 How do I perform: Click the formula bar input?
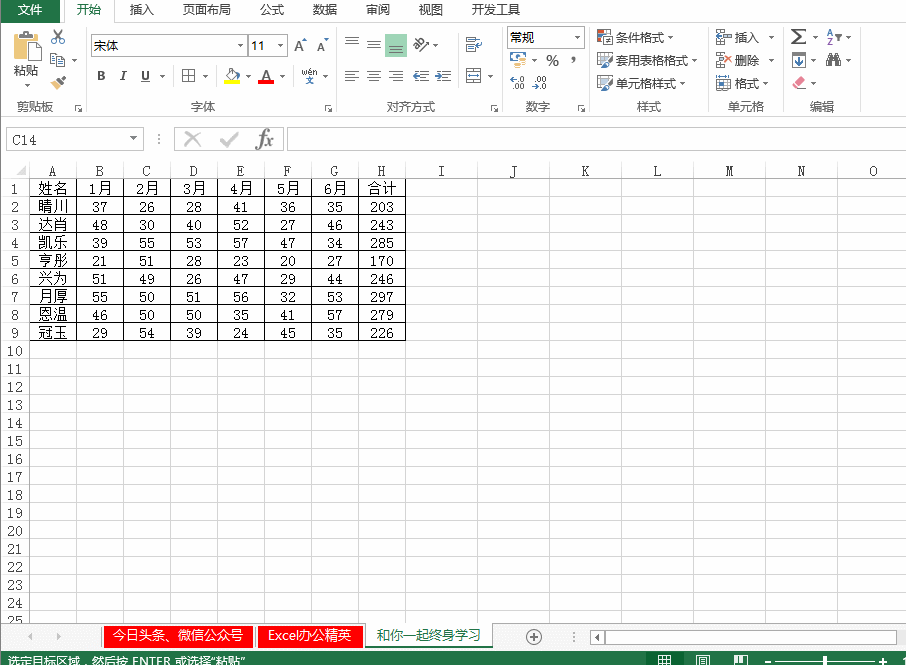coord(596,139)
